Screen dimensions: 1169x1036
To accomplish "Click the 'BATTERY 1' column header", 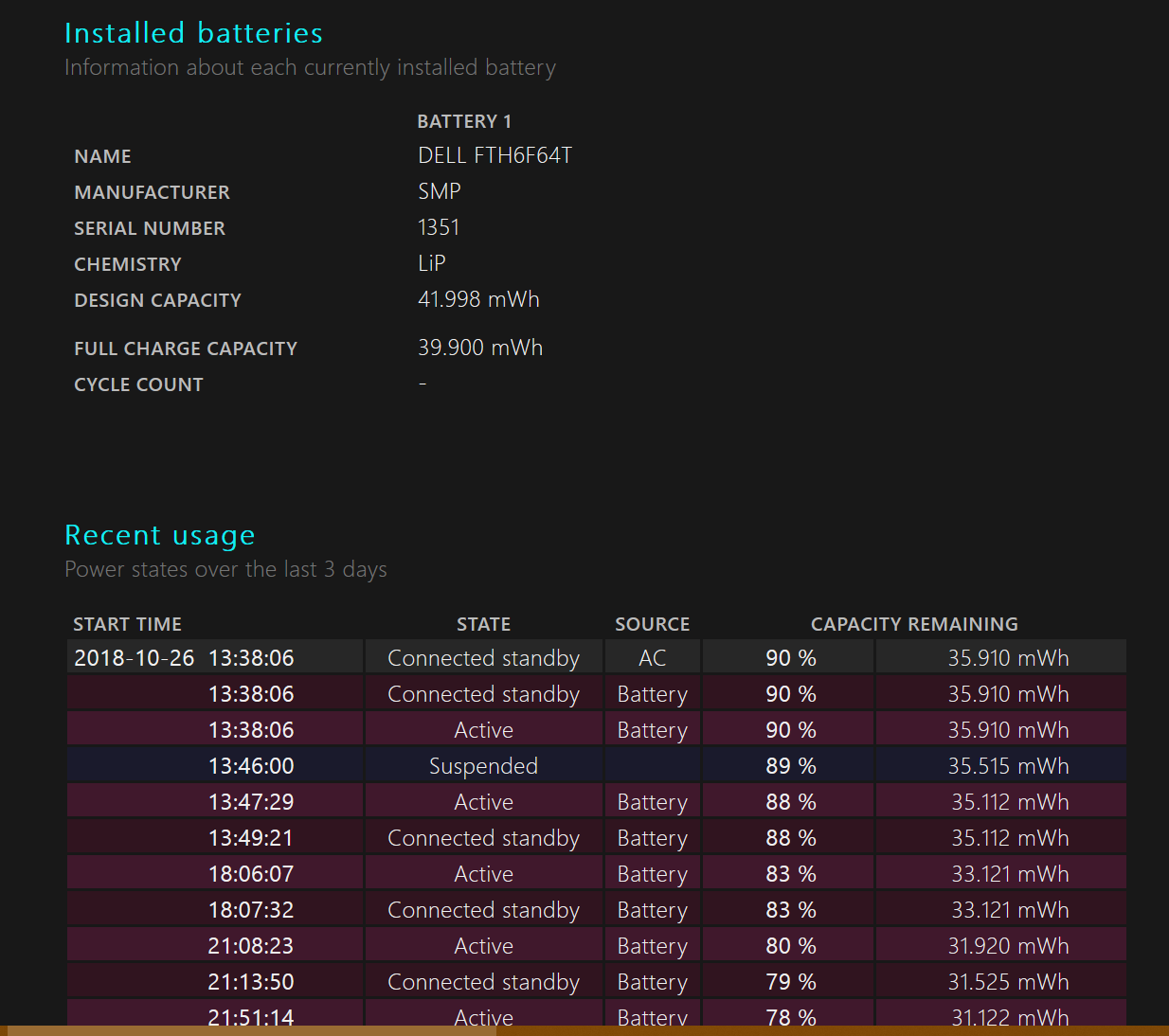I will click(464, 121).
